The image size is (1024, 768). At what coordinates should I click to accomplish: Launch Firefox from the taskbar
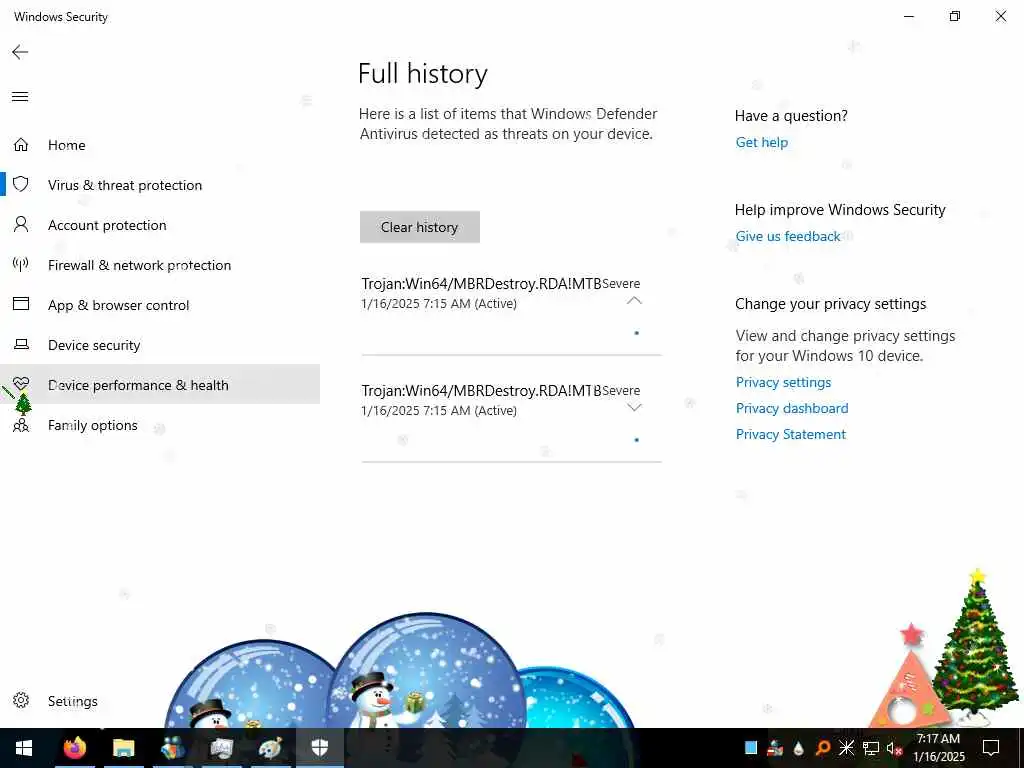74,748
